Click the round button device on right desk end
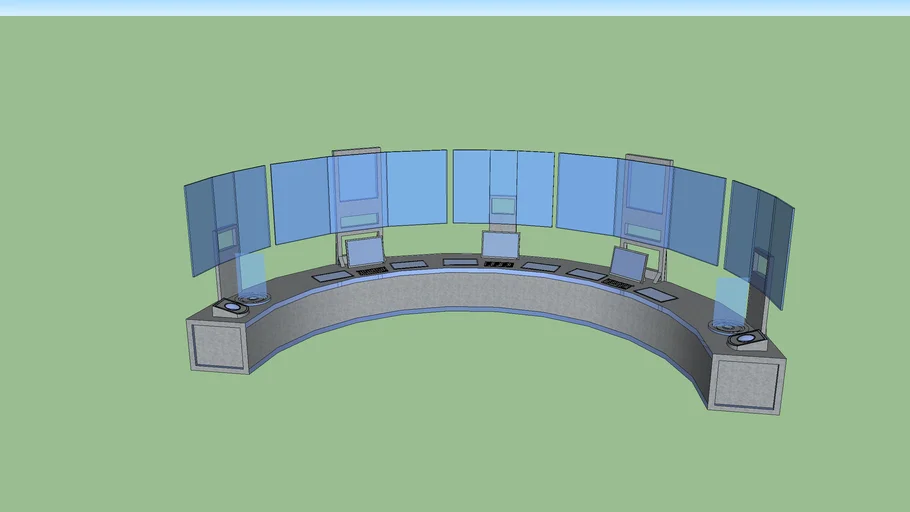This screenshot has width=910, height=512. pos(748,339)
